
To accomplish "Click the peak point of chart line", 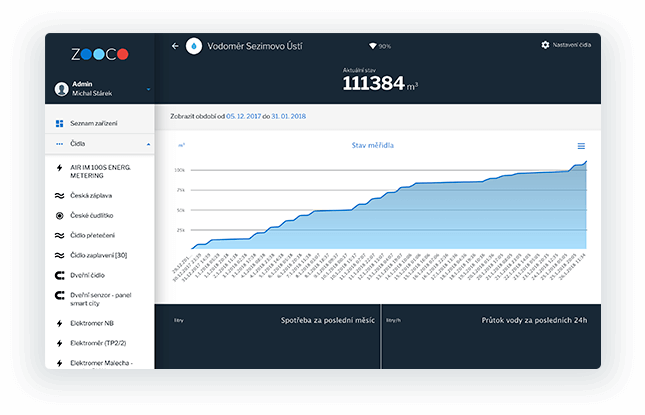I will pos(586,162).
